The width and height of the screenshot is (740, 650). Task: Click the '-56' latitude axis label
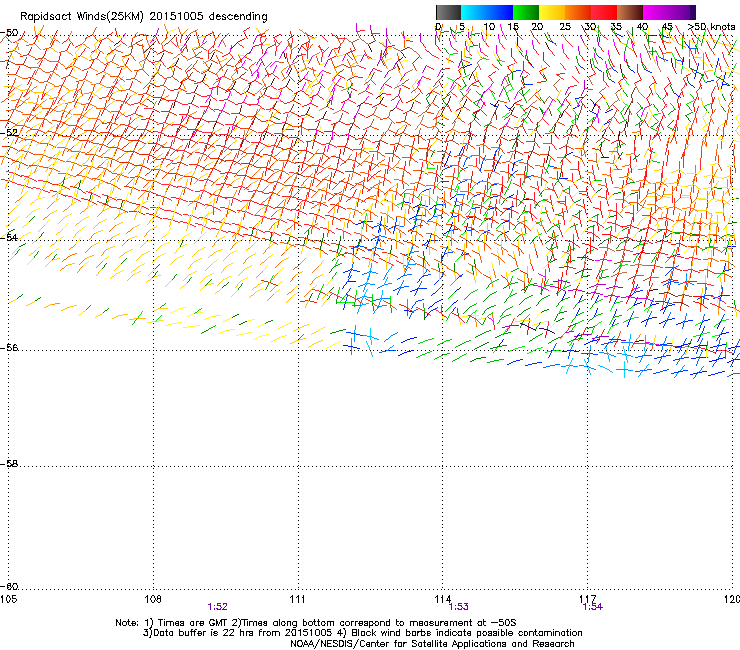[x=9, y=347]
